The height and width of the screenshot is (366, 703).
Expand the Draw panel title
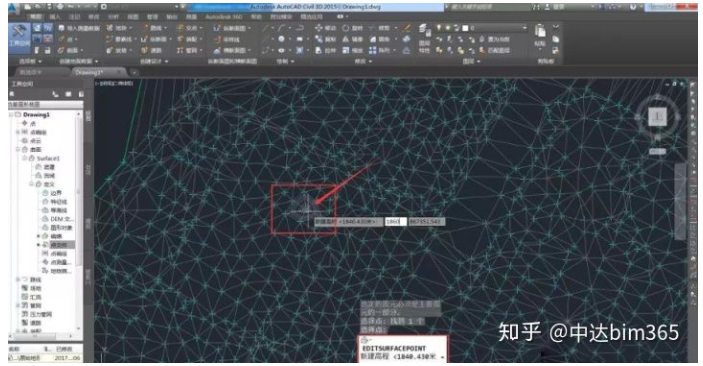click(x=285, y=61)
